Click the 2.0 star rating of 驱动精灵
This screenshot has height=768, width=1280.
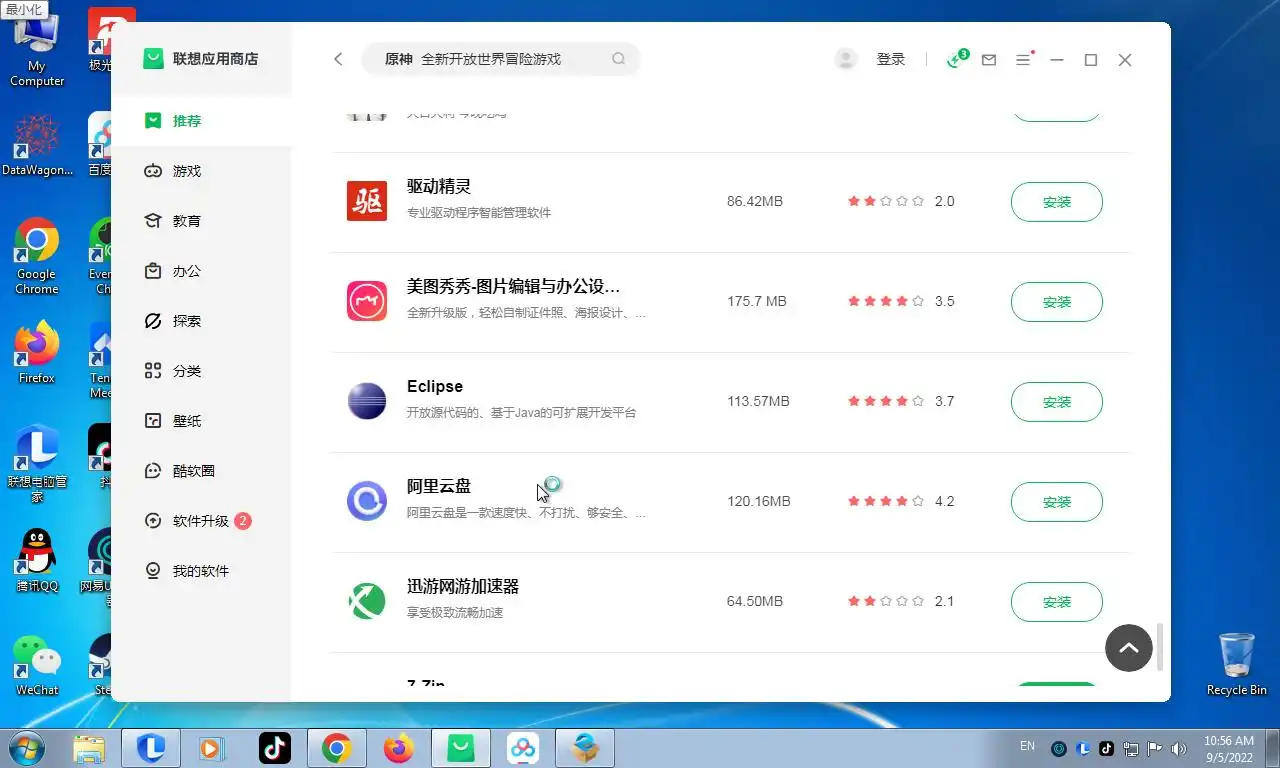pos(901,201)
